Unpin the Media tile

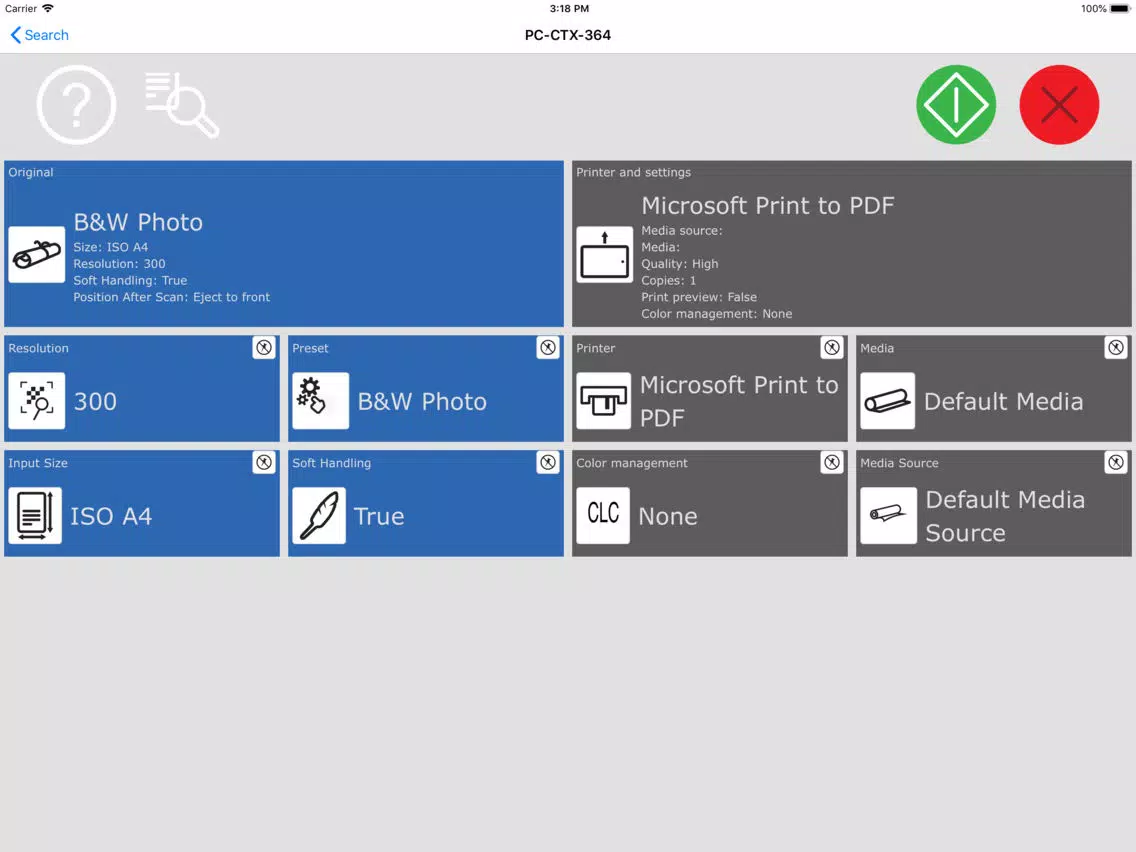click(1116, 348)
